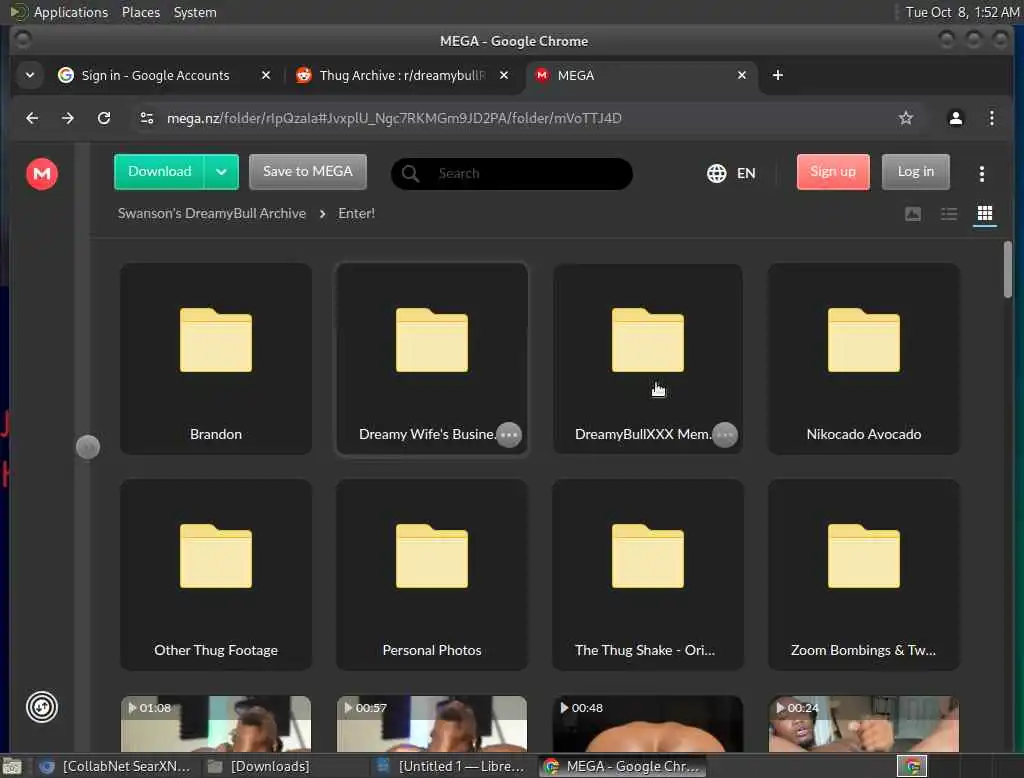The image size is (1024, 778).
Task: Open the MEGA logo home icon
Action: tap(42, 174)
